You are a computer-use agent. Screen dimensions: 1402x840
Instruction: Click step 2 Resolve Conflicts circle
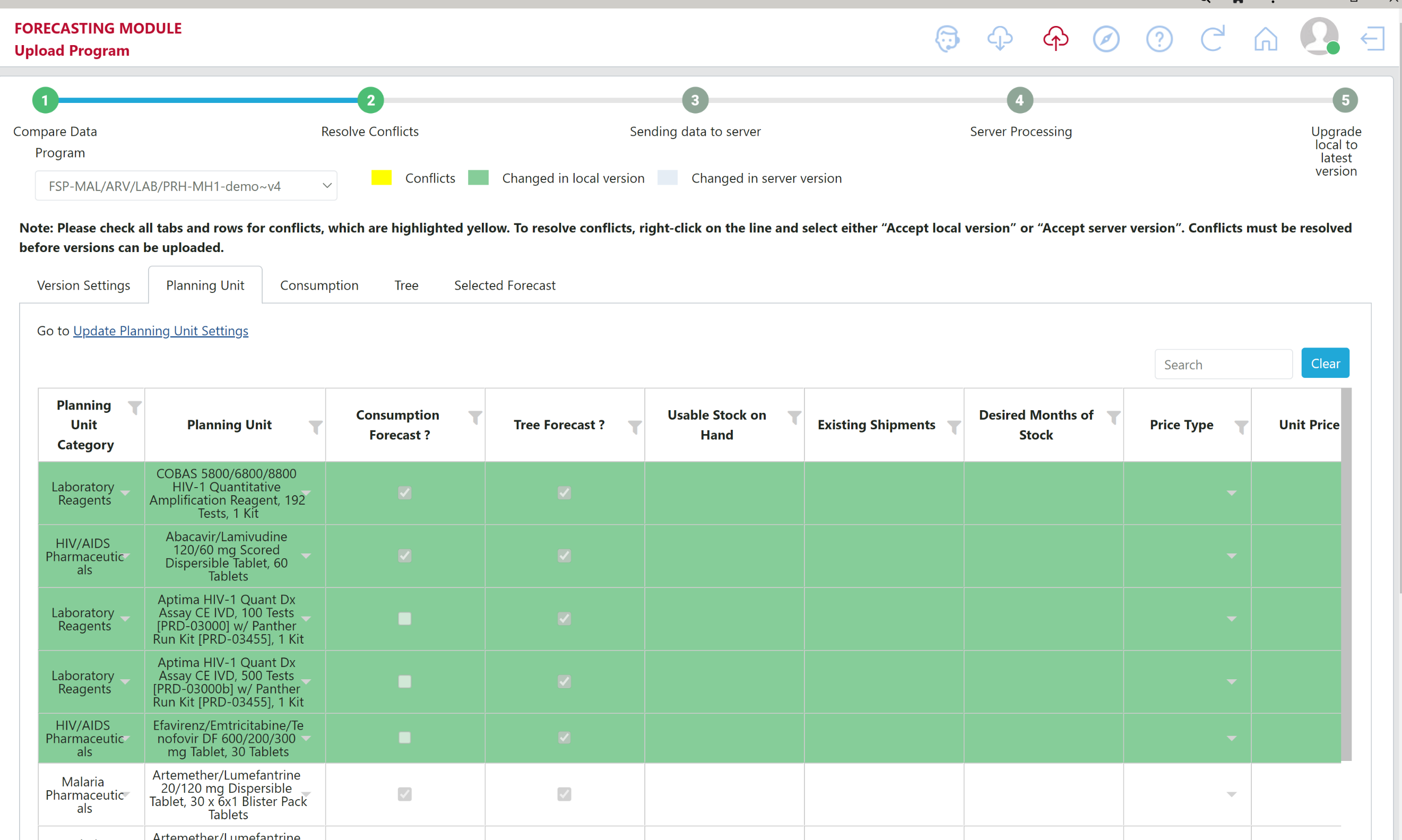(371, 100)
